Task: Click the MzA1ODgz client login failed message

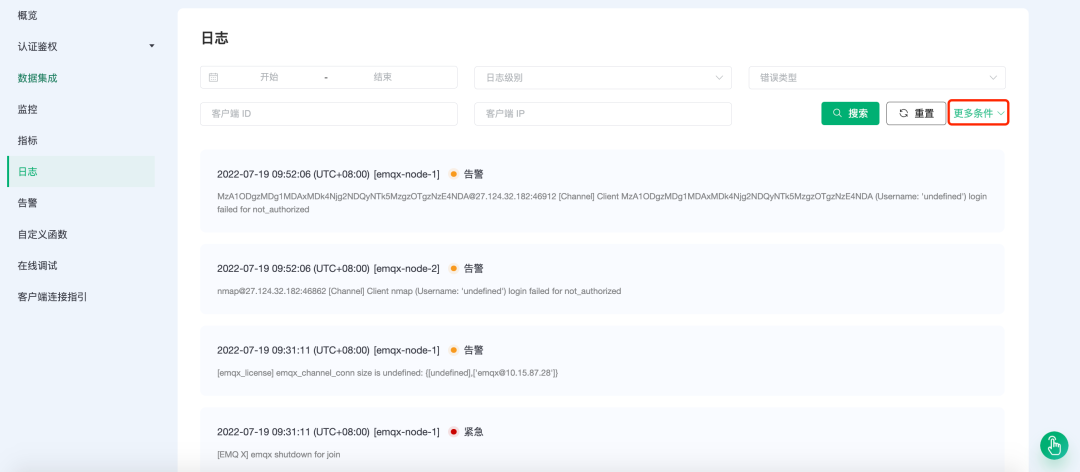Action: click(602, 203)
